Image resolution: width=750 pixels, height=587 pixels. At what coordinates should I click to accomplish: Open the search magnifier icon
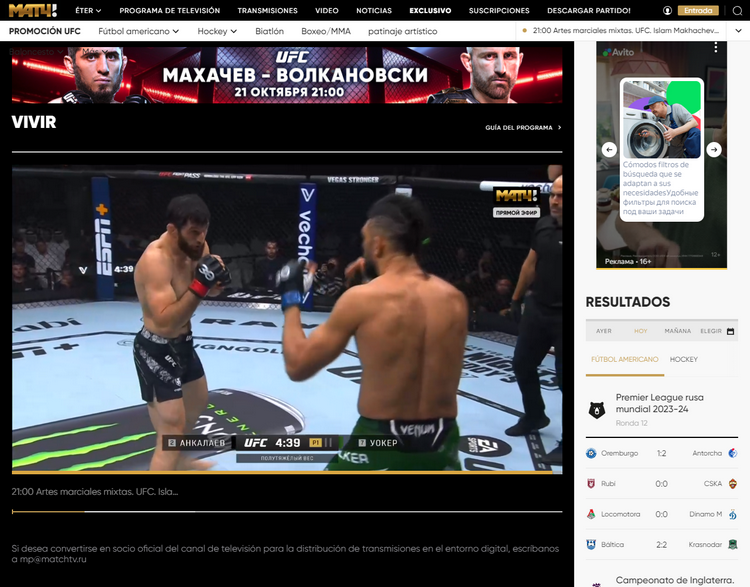coord(737,11)
